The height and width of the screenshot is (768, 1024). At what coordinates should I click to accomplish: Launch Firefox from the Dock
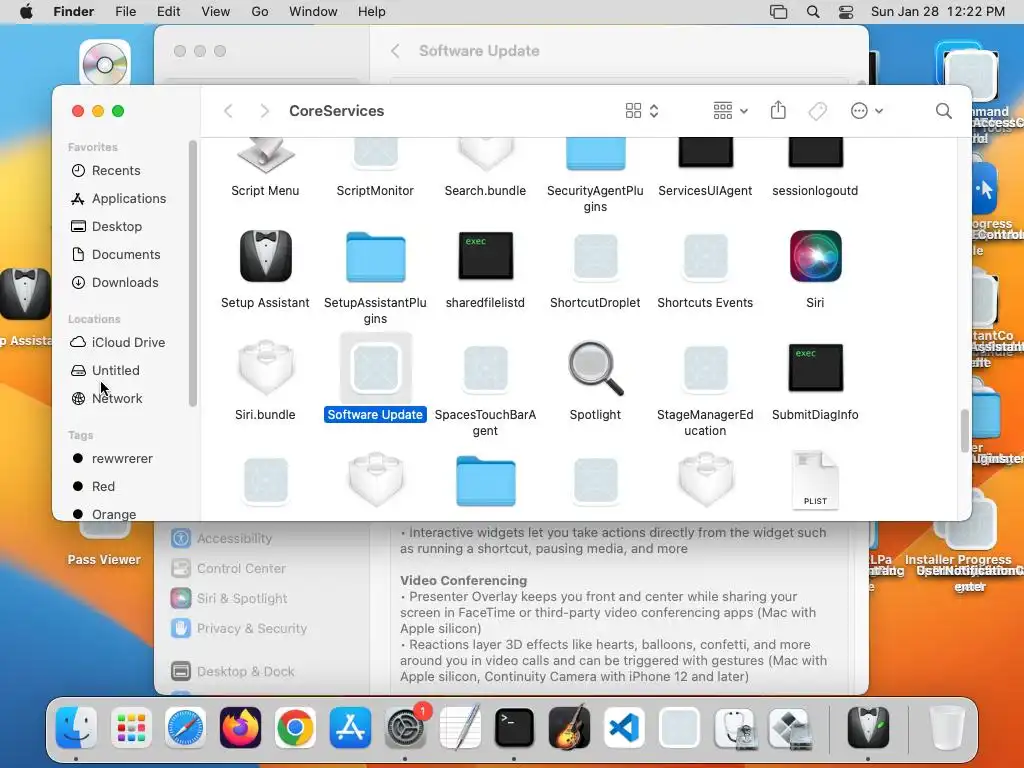point(240,728)
